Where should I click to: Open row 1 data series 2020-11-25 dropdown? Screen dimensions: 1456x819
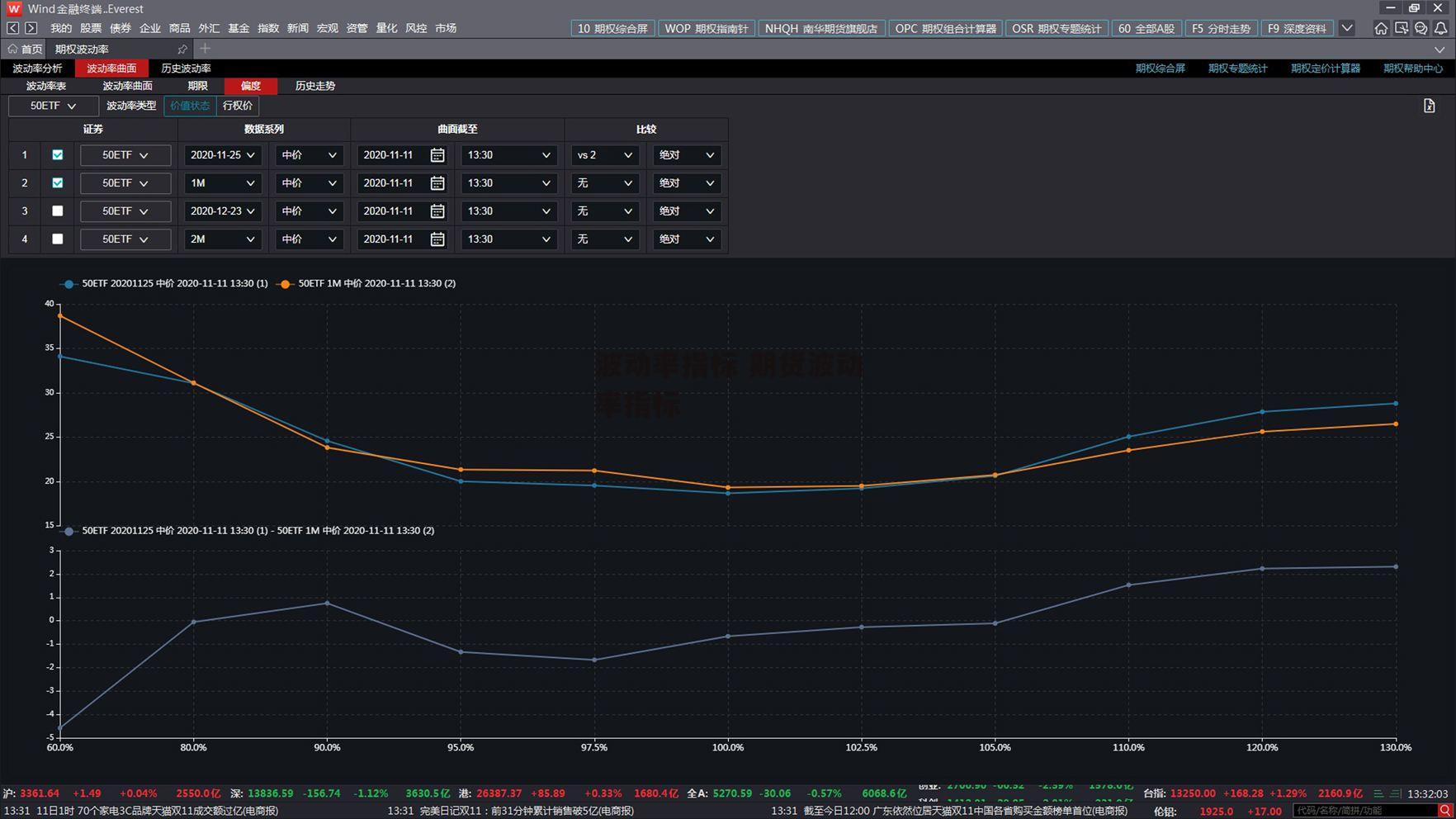223,155
